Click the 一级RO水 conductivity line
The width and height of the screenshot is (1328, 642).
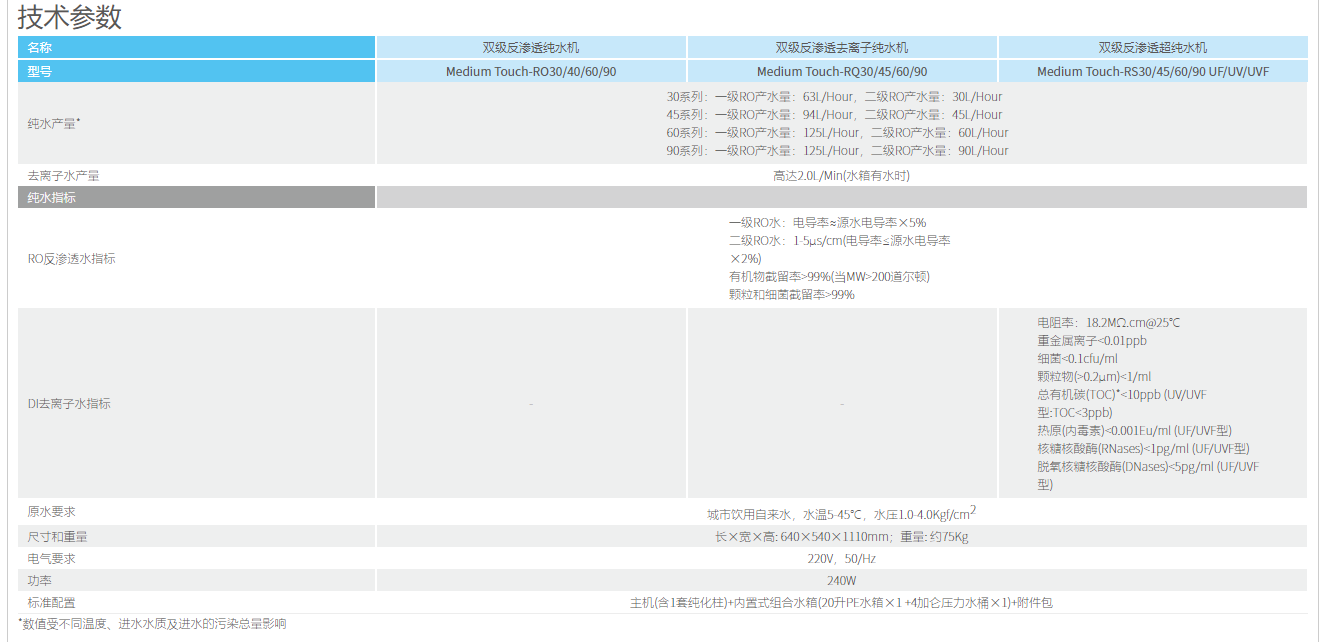(x=827, y=223)
